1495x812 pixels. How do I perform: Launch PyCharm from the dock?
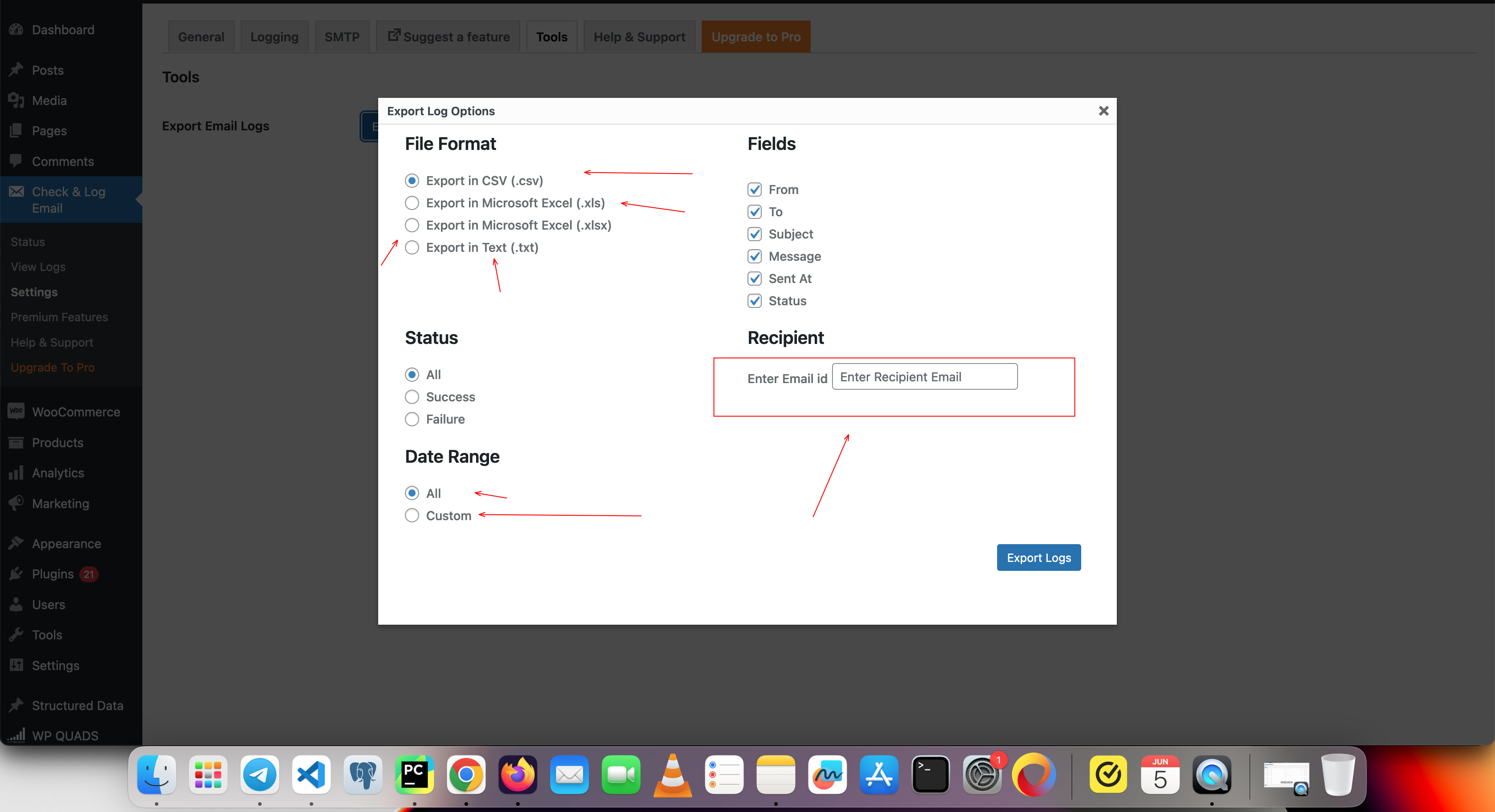click(x=414, y=775)
